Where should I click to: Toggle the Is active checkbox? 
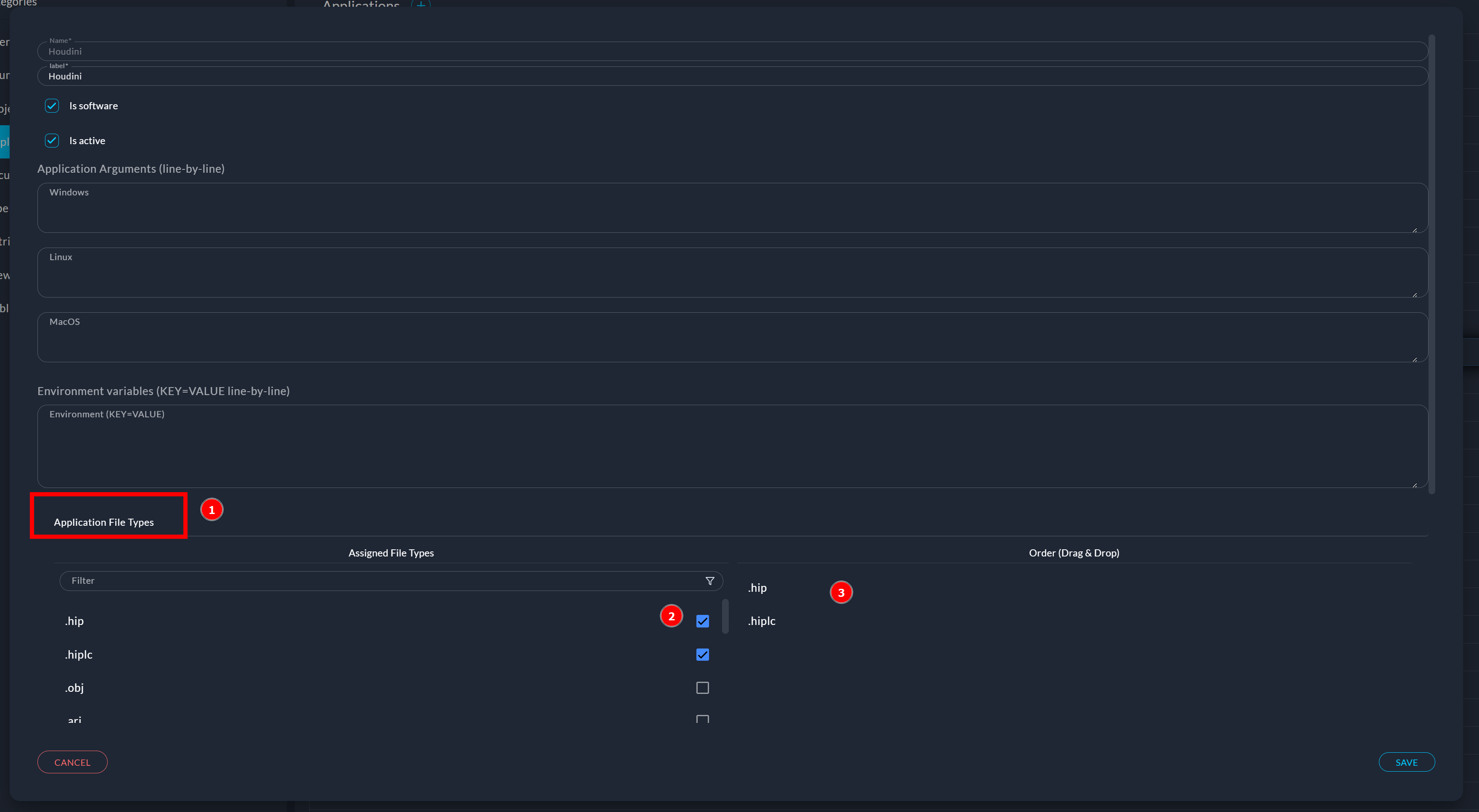(x=52, y=141)
